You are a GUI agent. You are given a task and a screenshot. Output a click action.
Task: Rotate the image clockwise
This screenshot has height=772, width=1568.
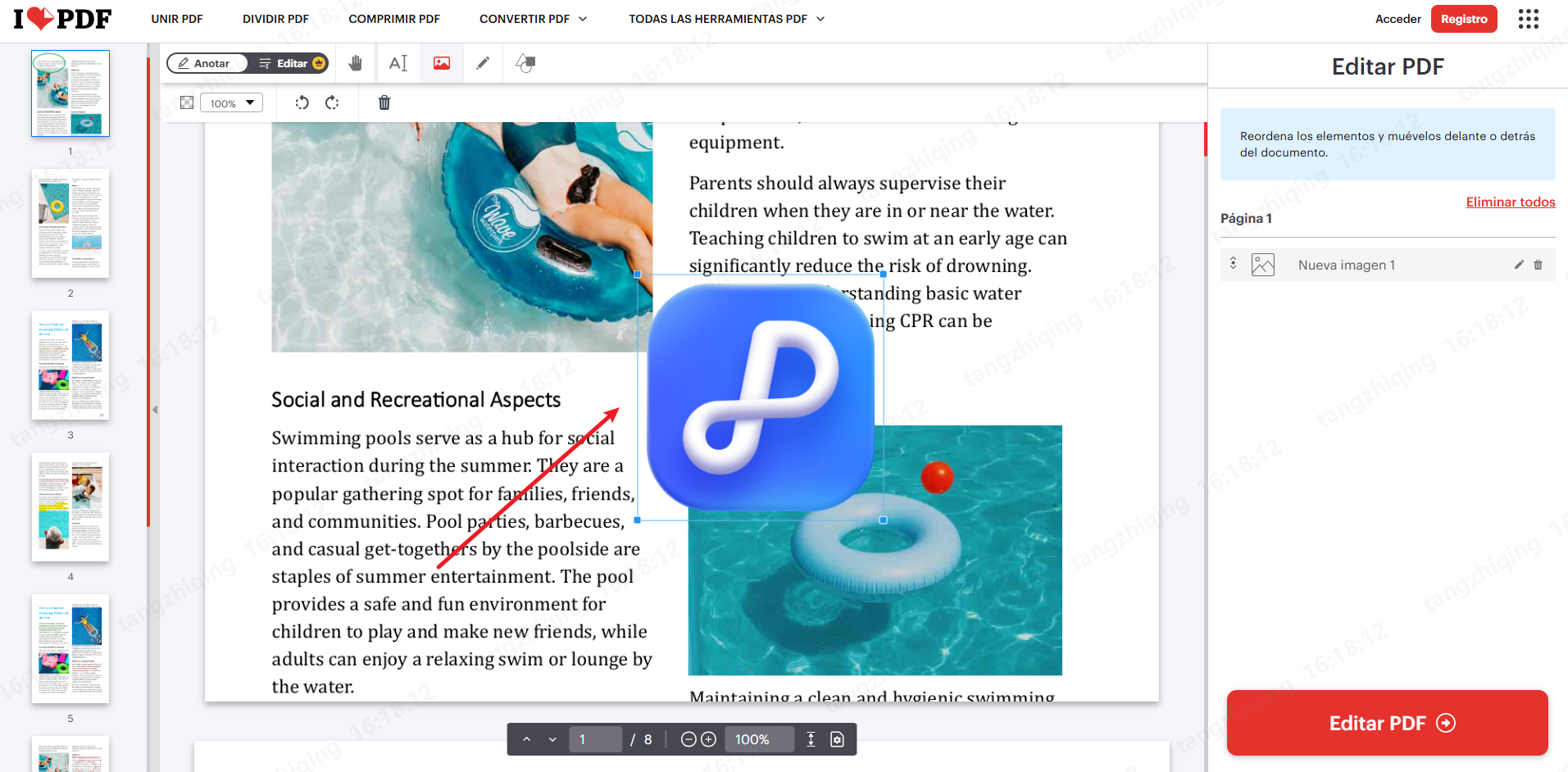(x=332, y=102)
